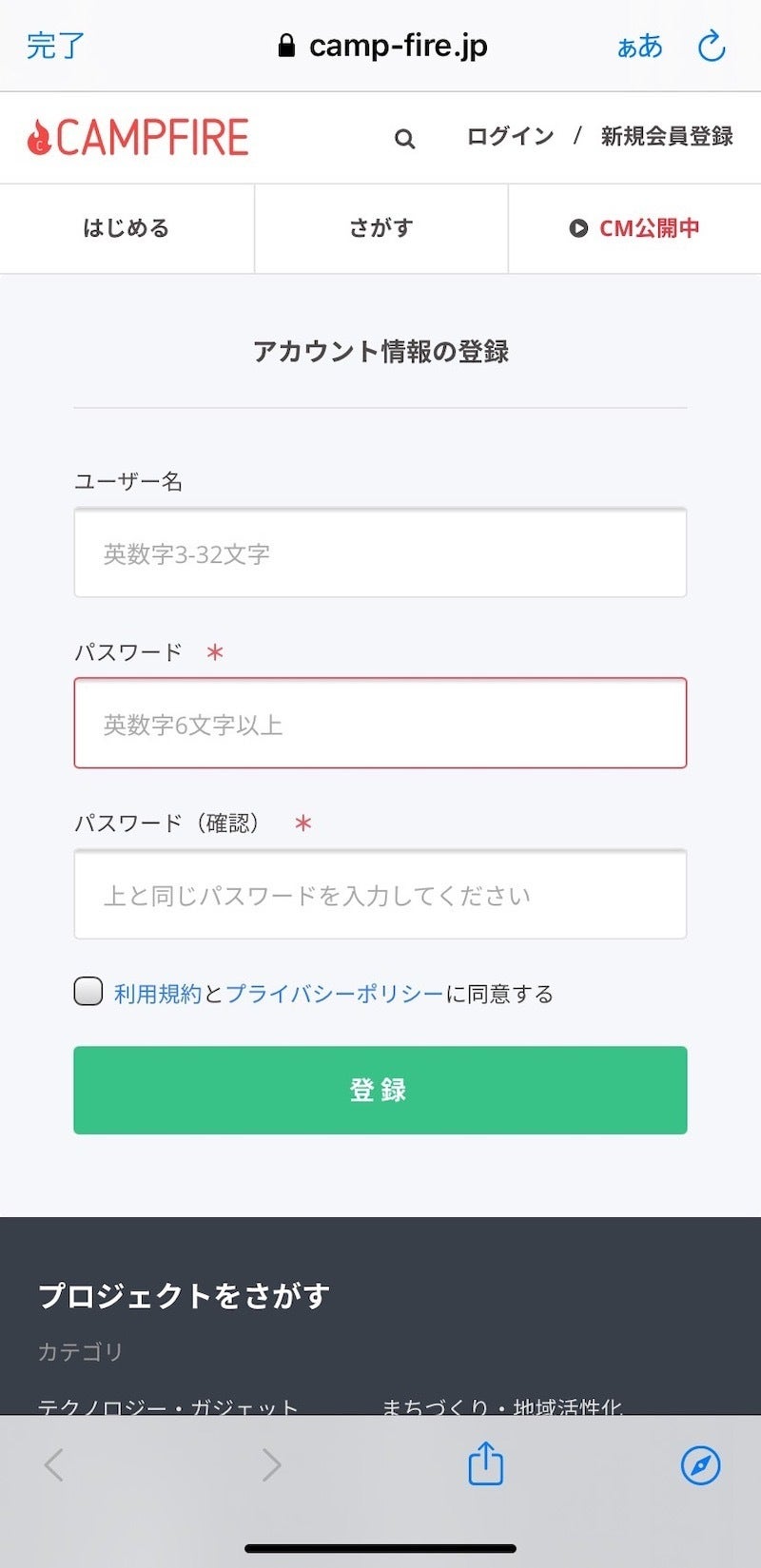Reload the page with the refresh icon
The height and width of the screenshot is (1568, 761).
tap(712, 46)
